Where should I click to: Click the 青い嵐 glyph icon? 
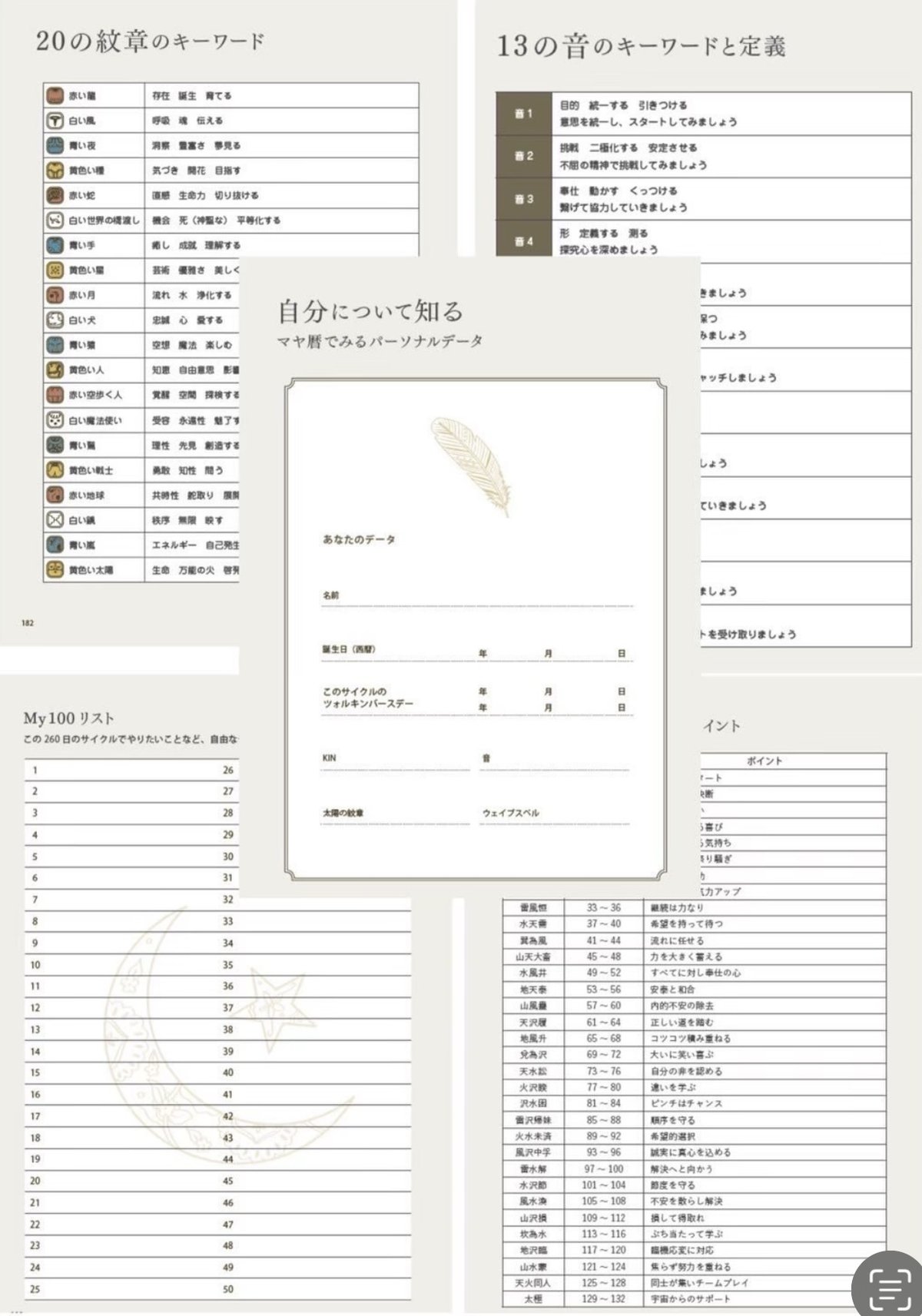55,545
